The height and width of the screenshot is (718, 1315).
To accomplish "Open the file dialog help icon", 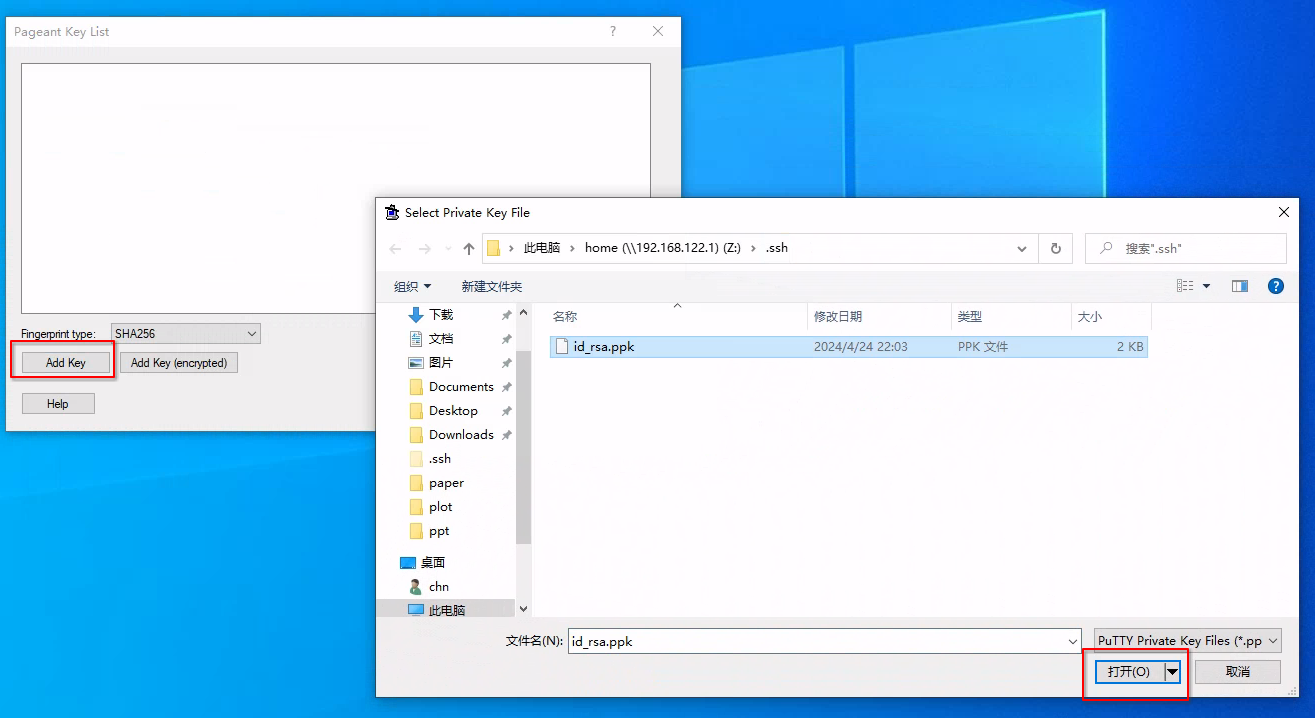I will coord(1275,286).
